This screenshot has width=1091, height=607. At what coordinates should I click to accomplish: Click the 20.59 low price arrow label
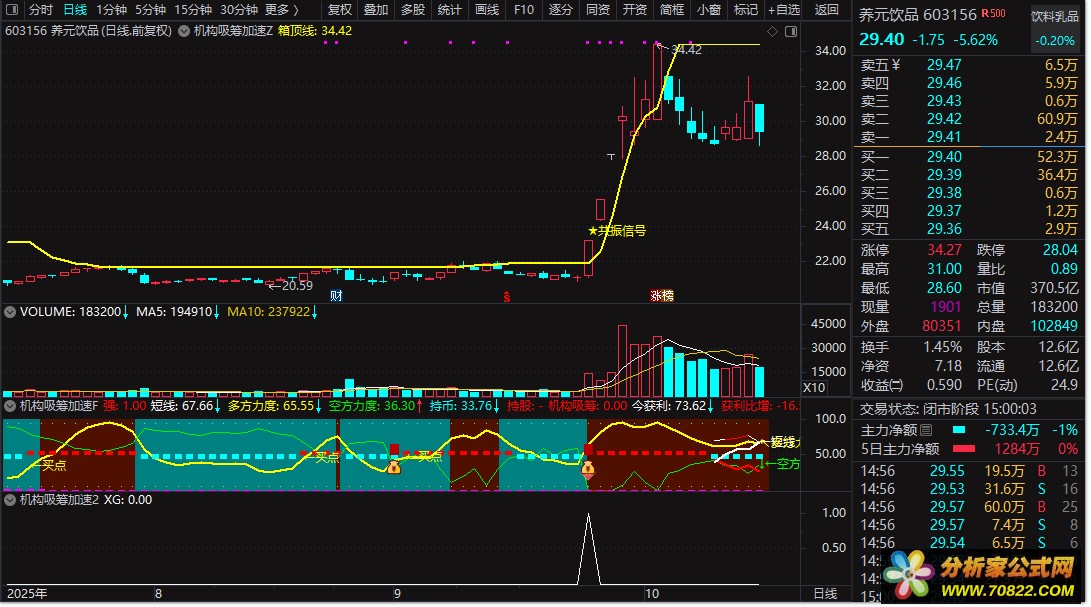291,285
